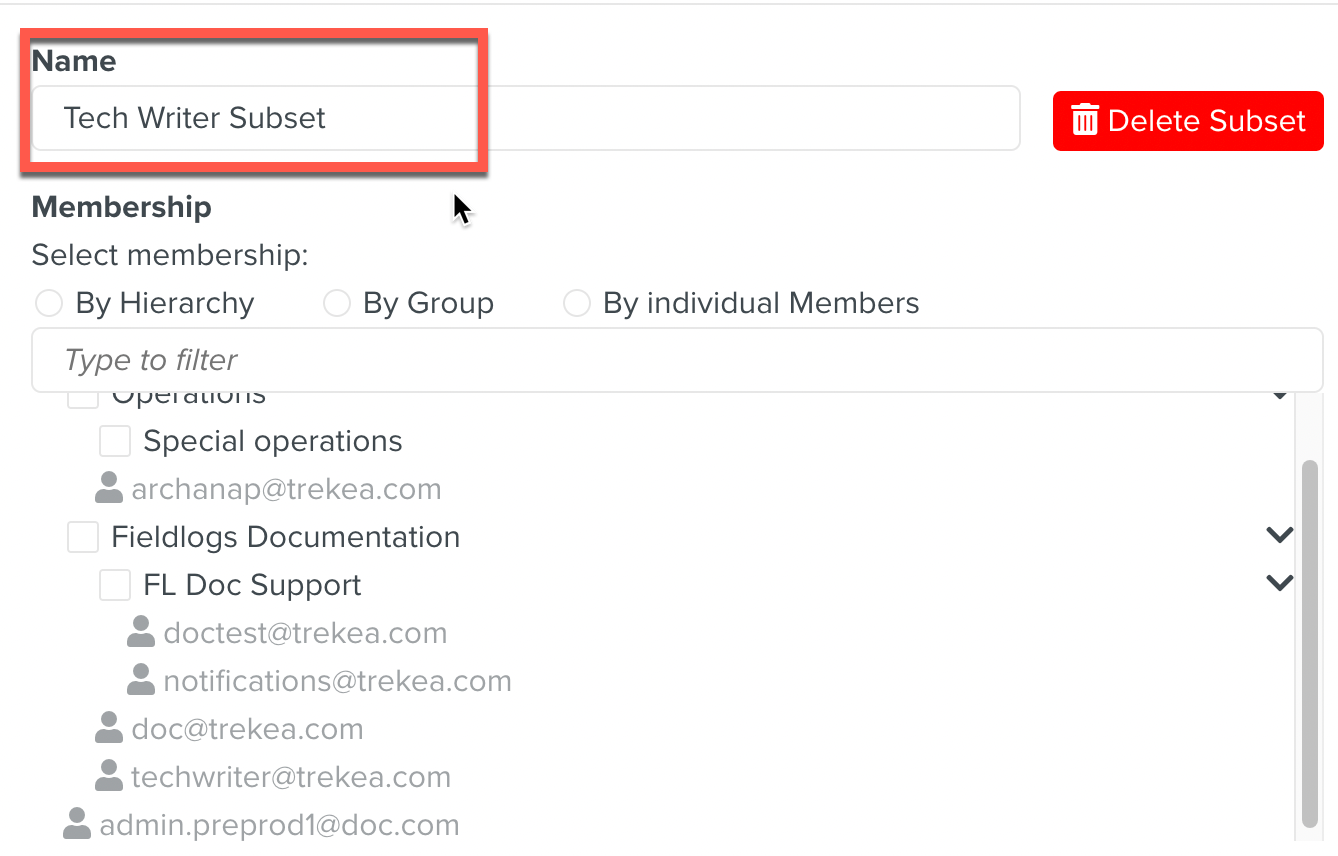This screenshot has width=1338, height=856.
Task: Click the user icon beside doc@trekea.com
Action: click(x=108, y=728)
